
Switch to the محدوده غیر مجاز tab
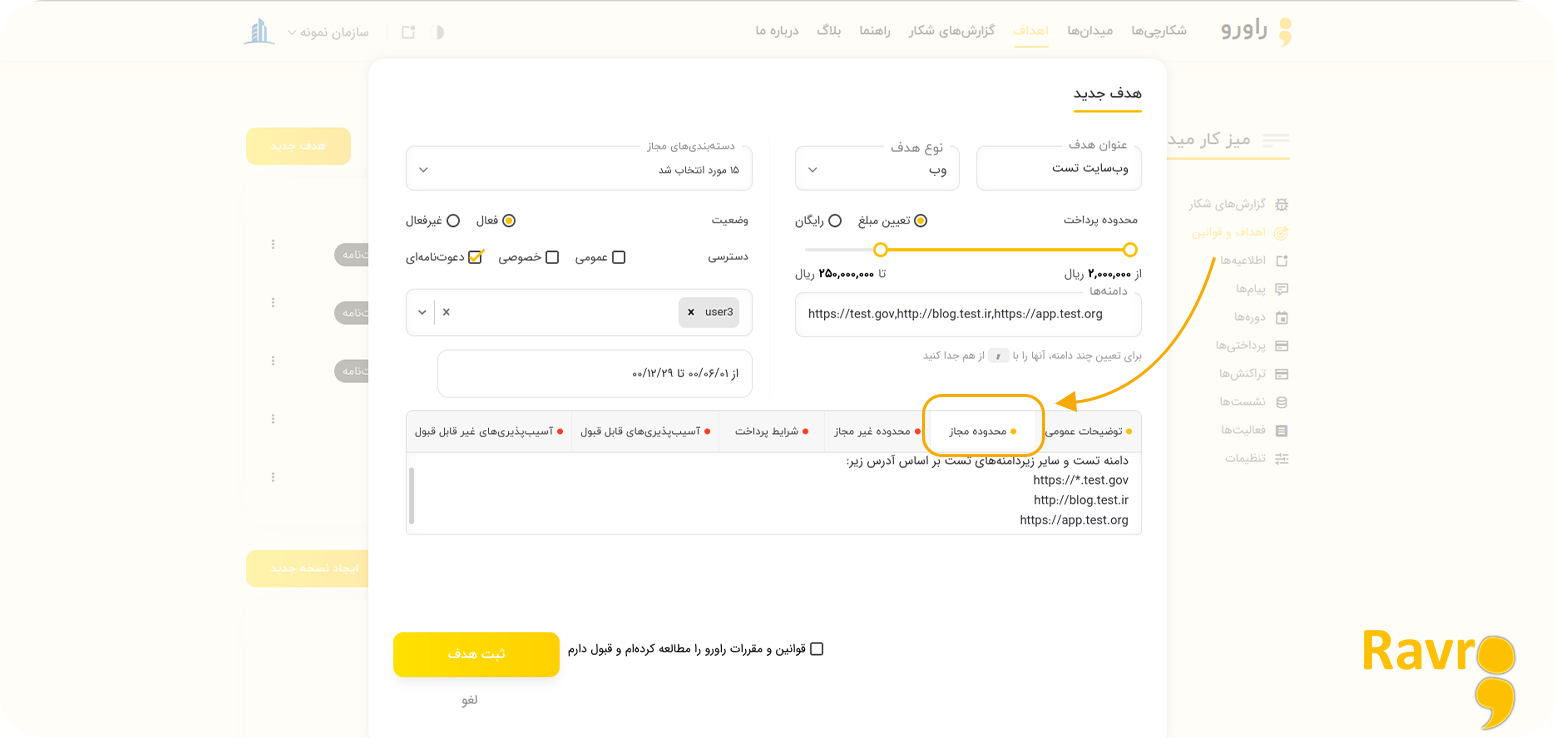[x=873, y=432]
